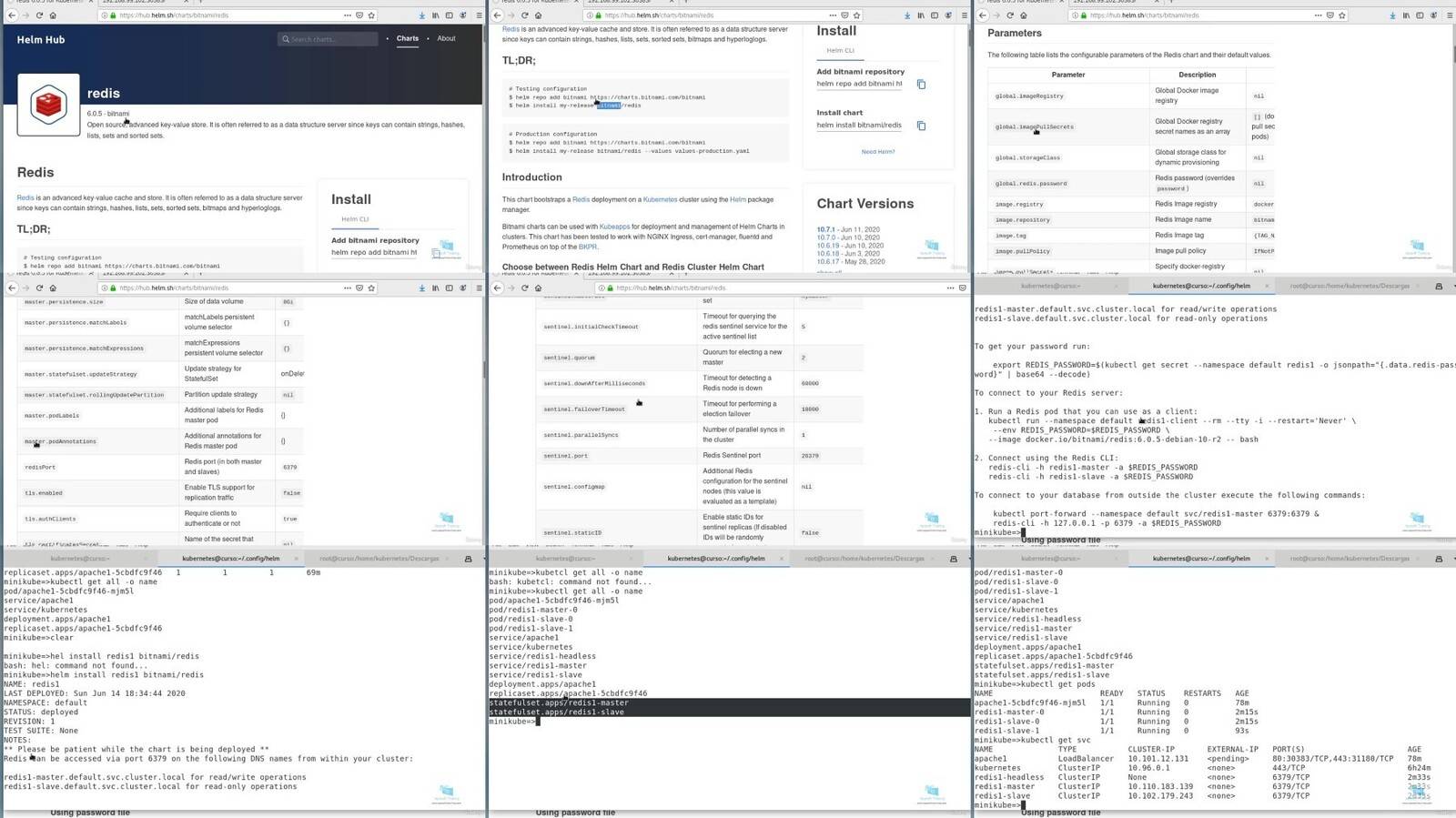This screenshot has width=1456, height=818.
Task: Open chart version 10.7.1
Action: (x=826, y=229)
